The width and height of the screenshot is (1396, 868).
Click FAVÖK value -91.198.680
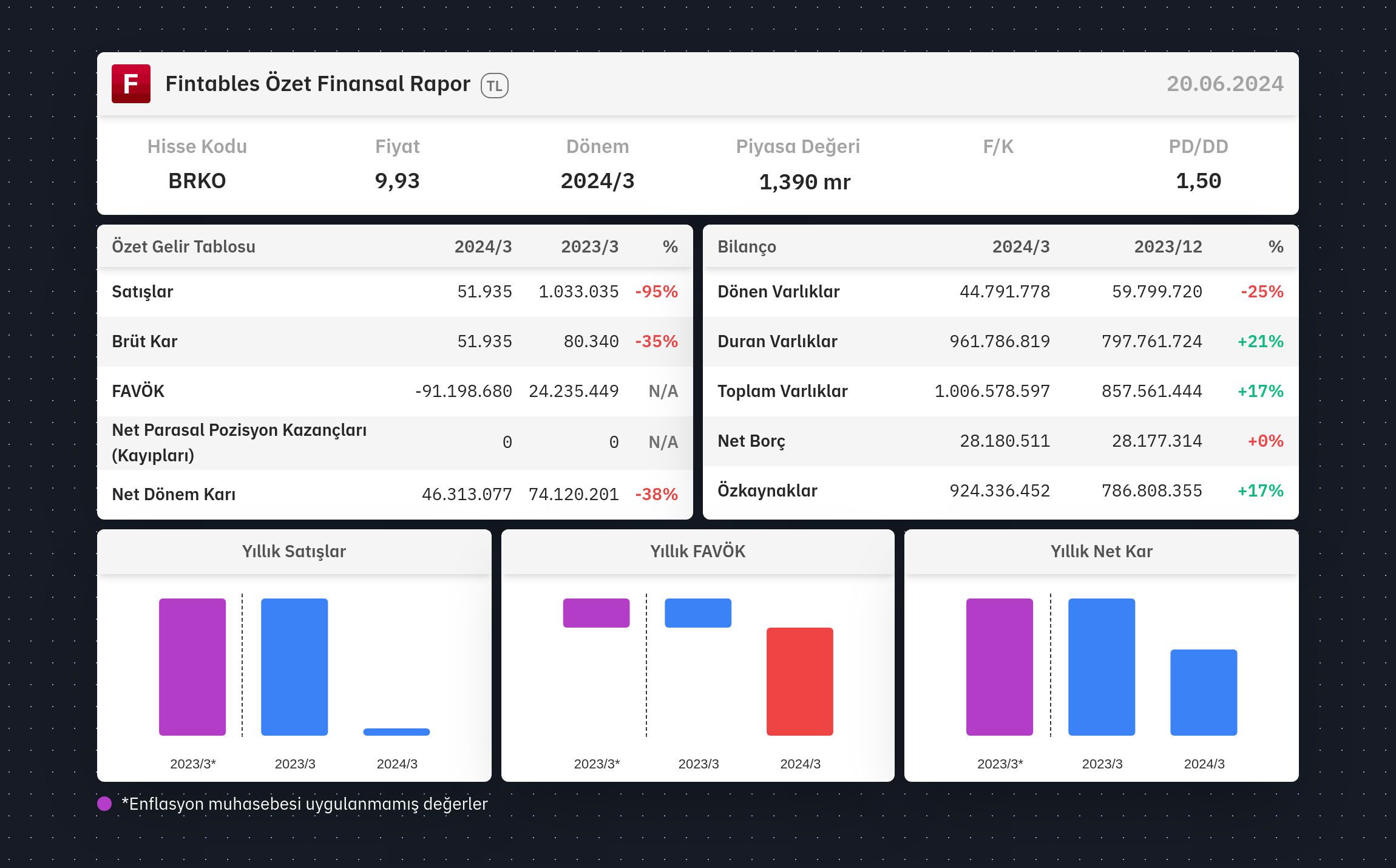[x=463, y=391]
